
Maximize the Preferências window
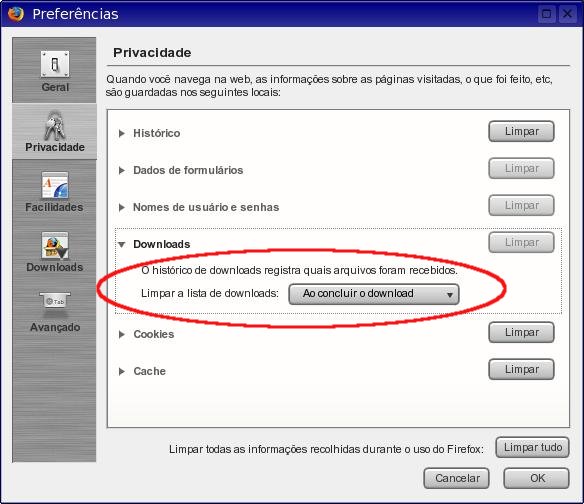546,14
